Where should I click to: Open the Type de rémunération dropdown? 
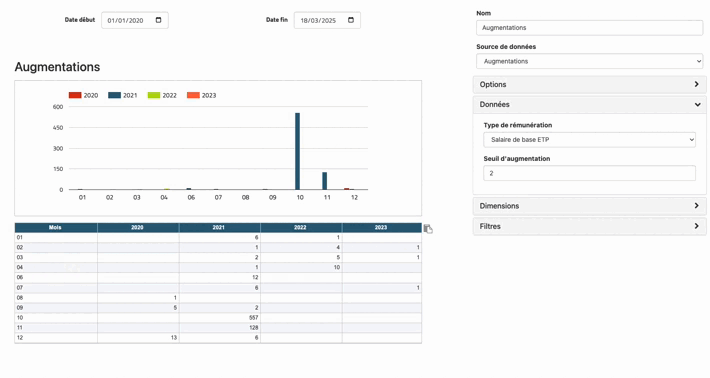tap(589, 139)
